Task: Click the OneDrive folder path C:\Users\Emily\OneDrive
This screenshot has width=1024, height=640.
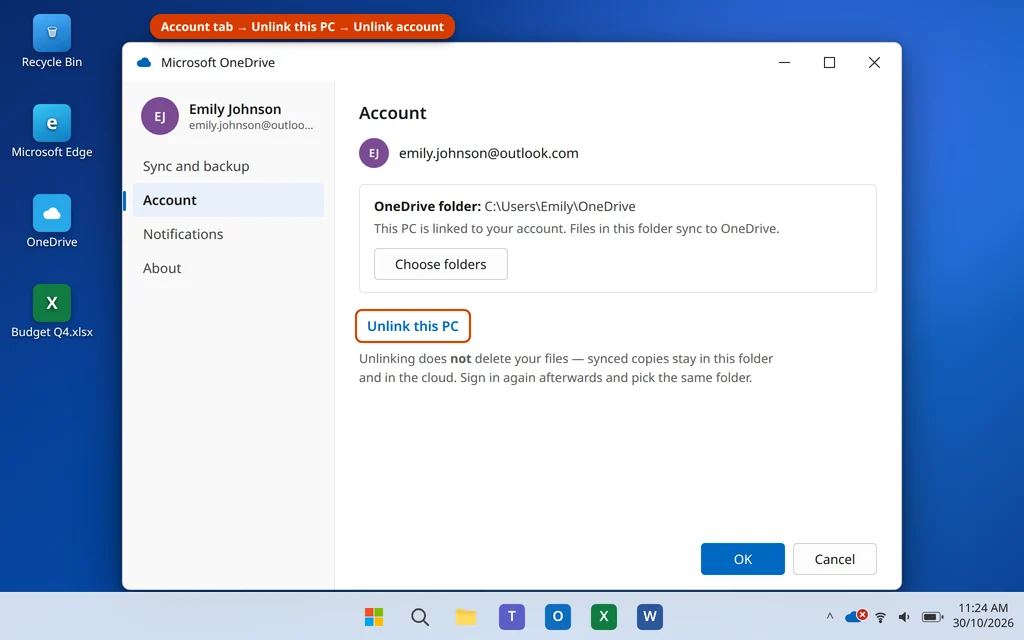Action: click(x=560, y=206)
